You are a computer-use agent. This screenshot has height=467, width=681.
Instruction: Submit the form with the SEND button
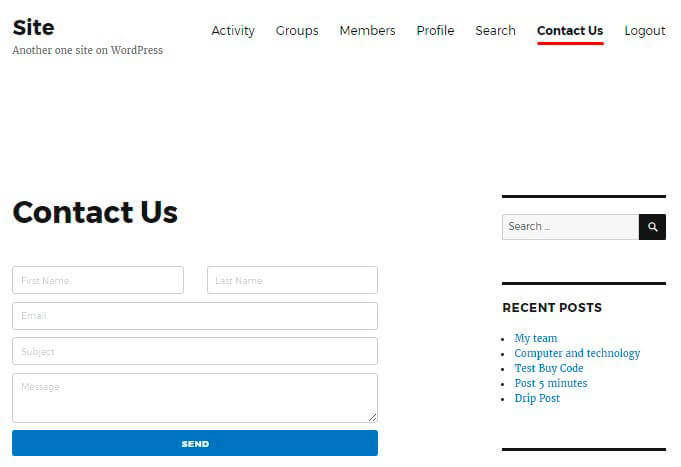click(x=195, y=443)
